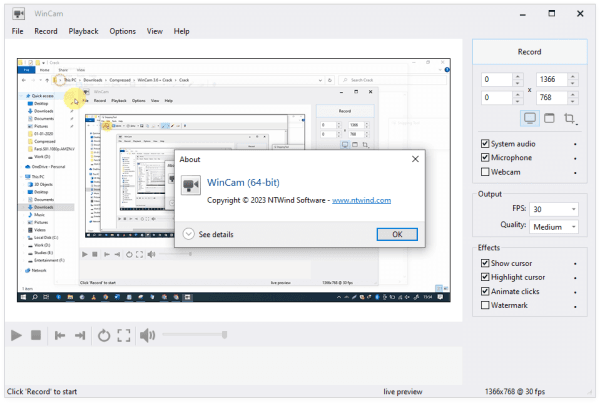
Task: Increase the width value 1366 with the up arrow
Action: (x=572, y=76)
